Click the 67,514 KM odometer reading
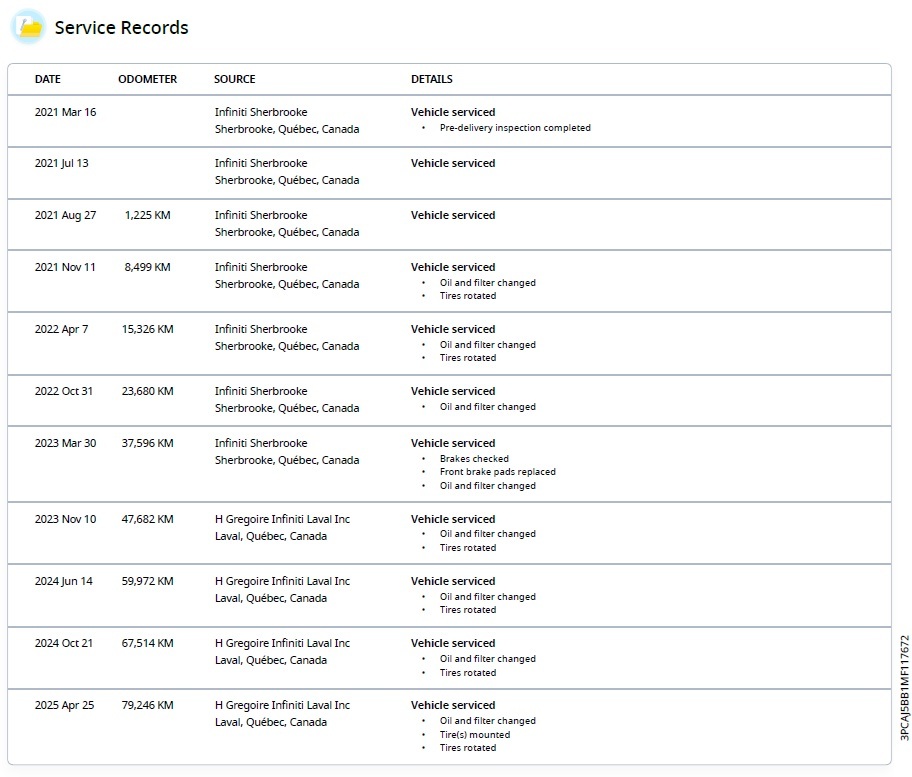Viewport: 912px width, 777px height. (148, 643)
